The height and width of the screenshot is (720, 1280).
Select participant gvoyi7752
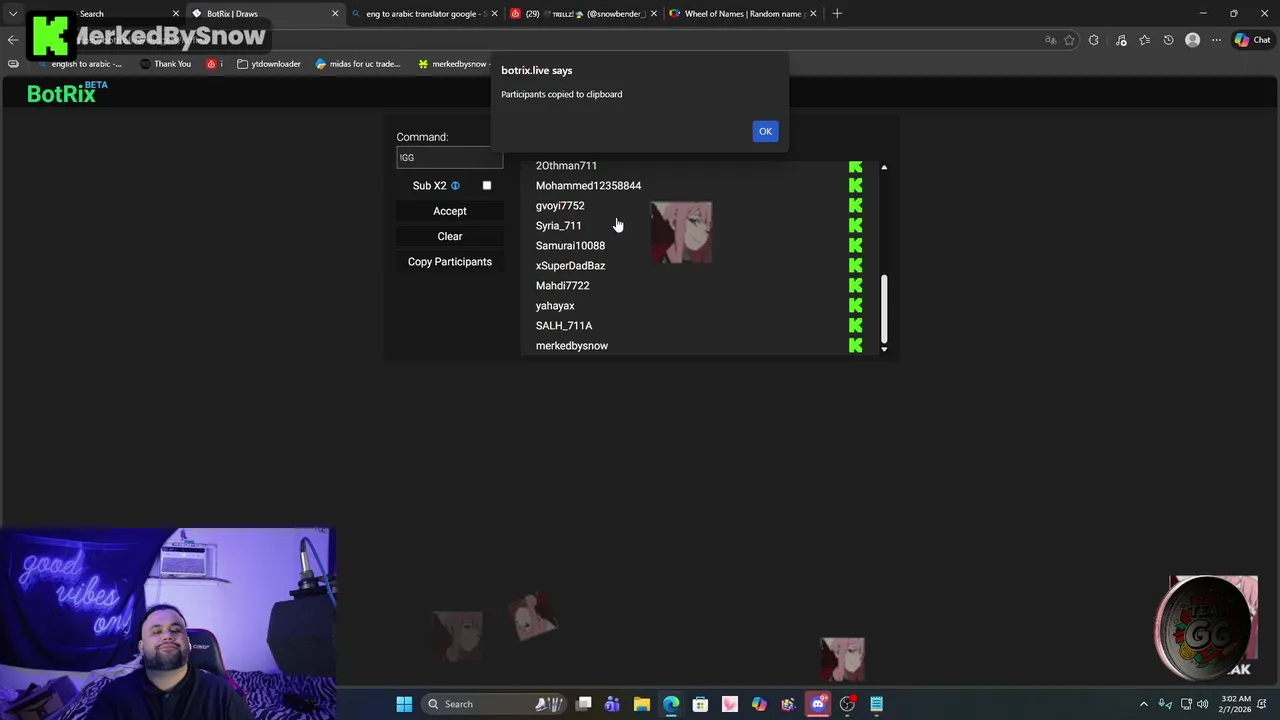pos(560,205)
